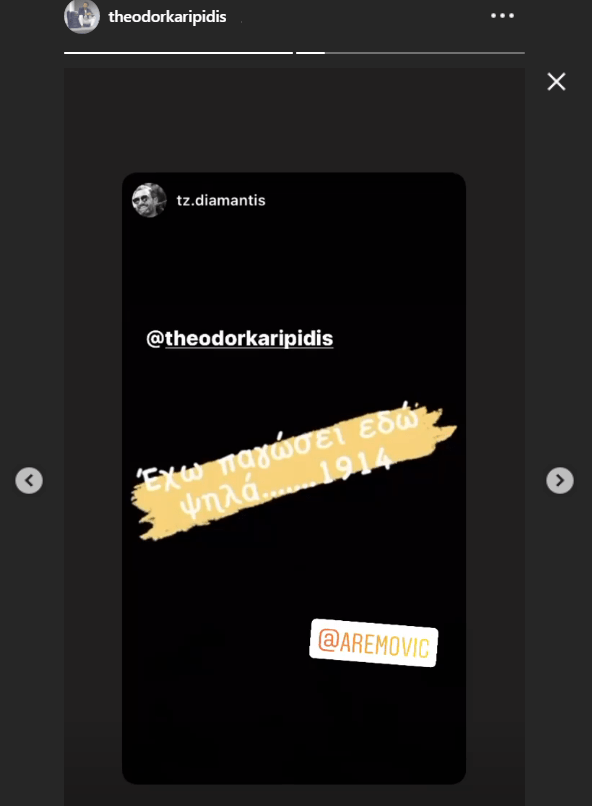
Task: Tap the @theodorkaripidis mention text
Action: pos(239,338)
